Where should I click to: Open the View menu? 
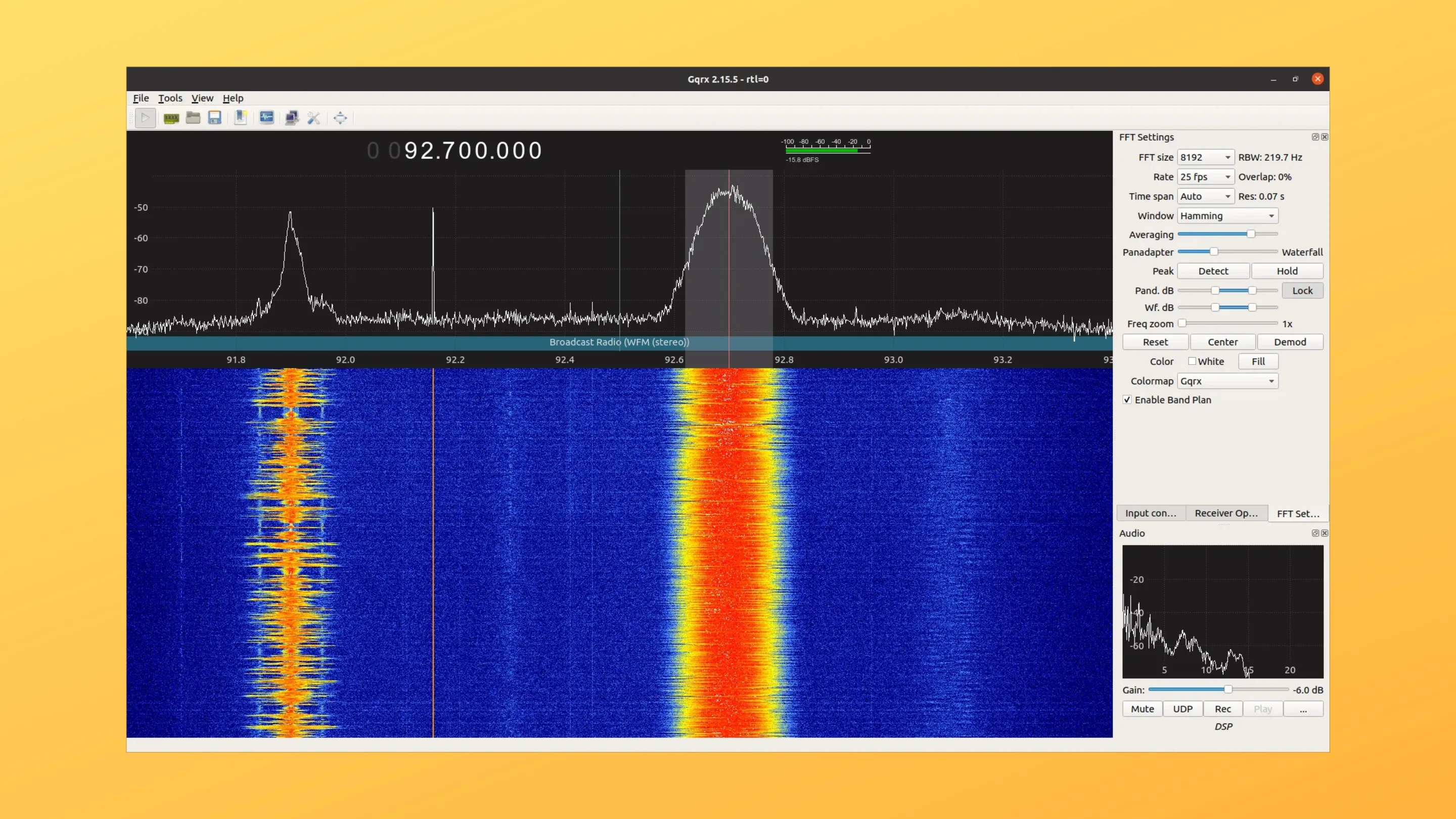[202, 98]
